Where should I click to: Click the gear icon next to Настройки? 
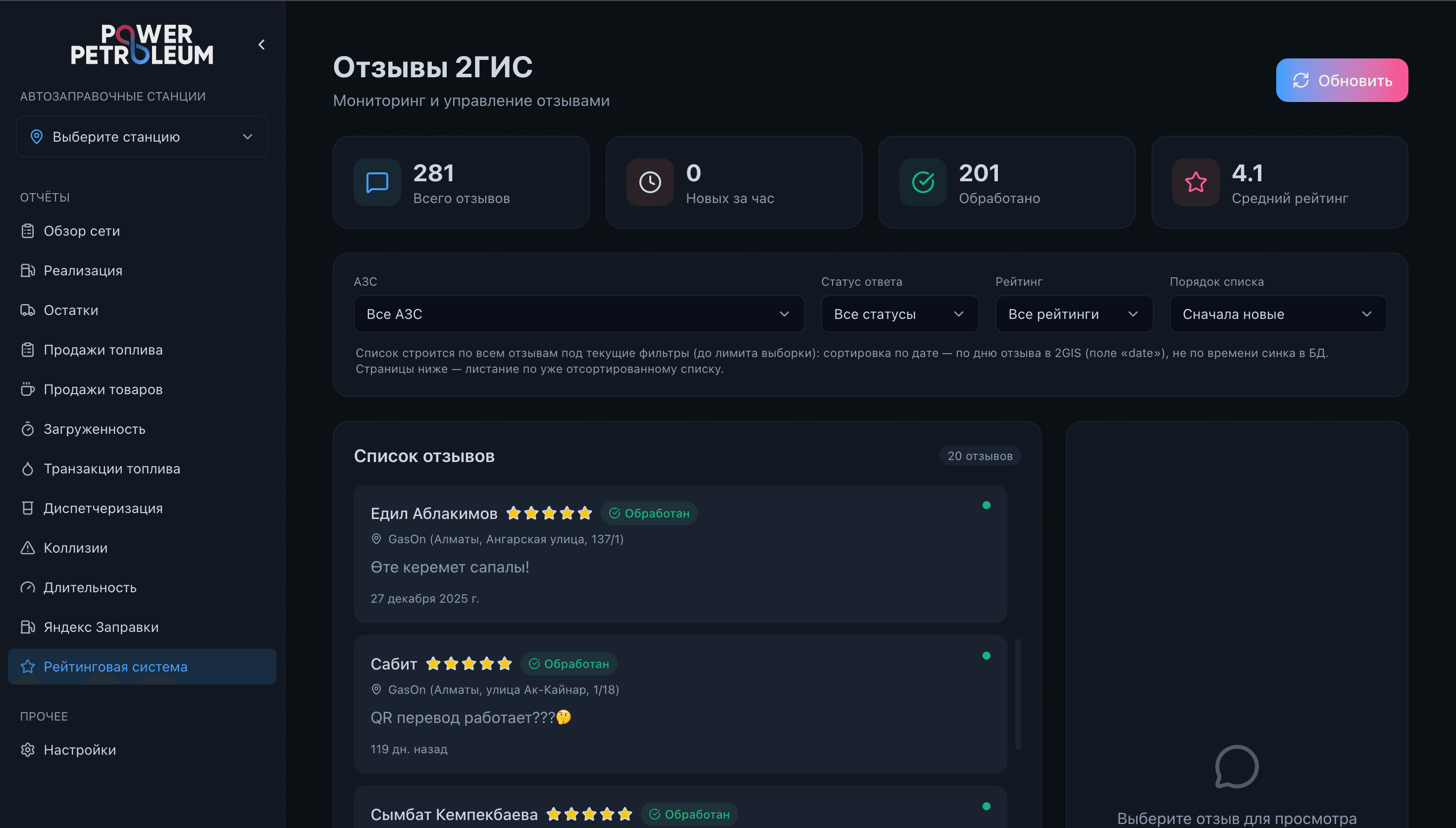(x=27, y=750)
